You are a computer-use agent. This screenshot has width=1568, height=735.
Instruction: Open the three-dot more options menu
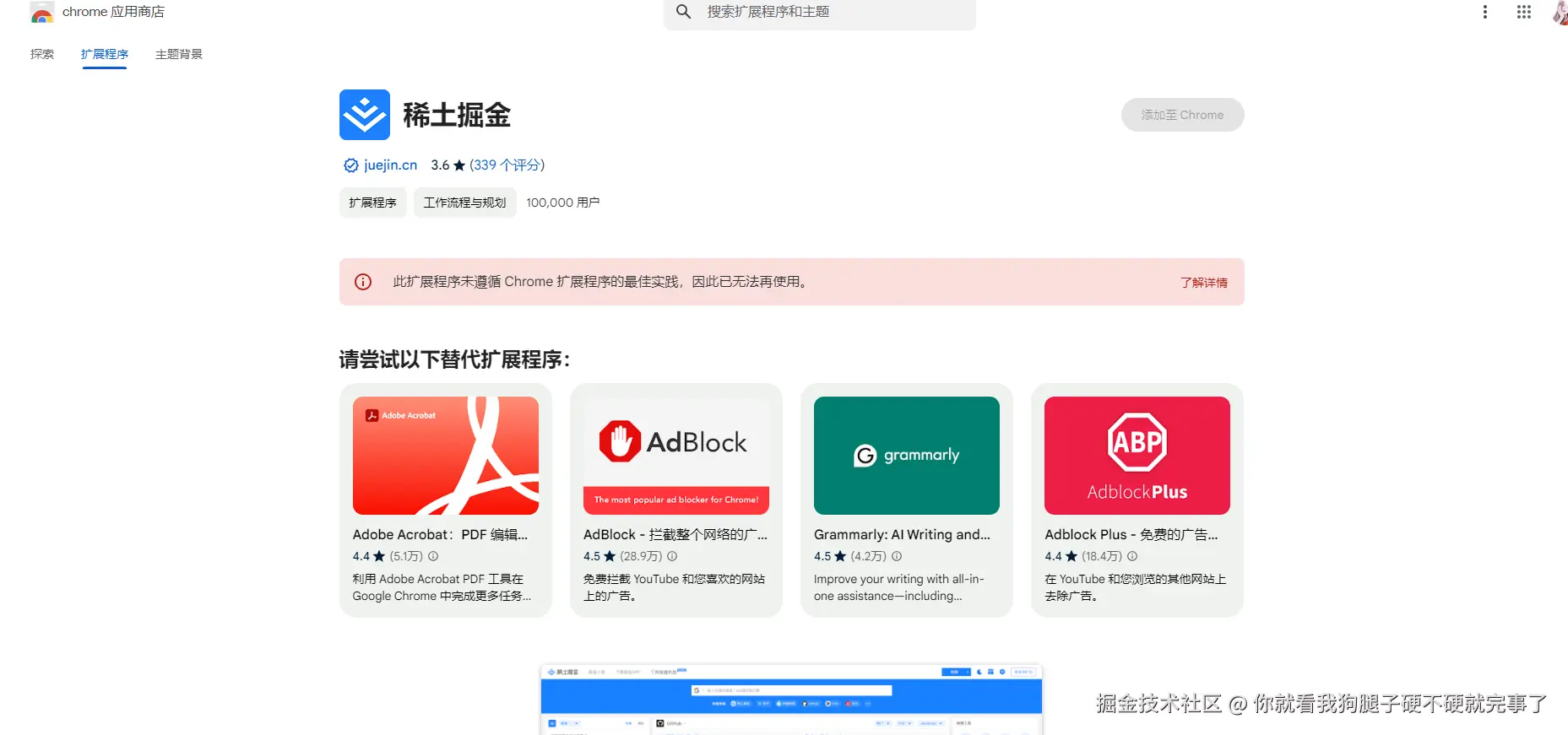tap(1484, 12)
